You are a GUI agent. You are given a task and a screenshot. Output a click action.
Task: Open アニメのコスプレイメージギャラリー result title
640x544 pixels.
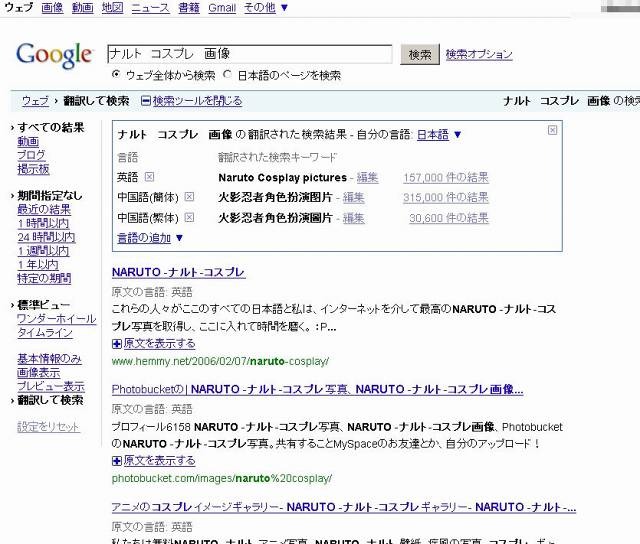[344, 507]
